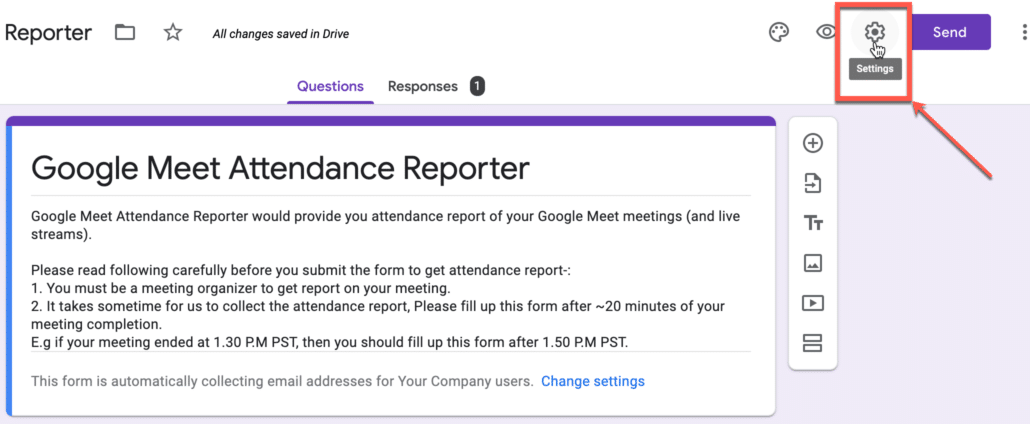Add an image from the sidebar

click(813, 264)
